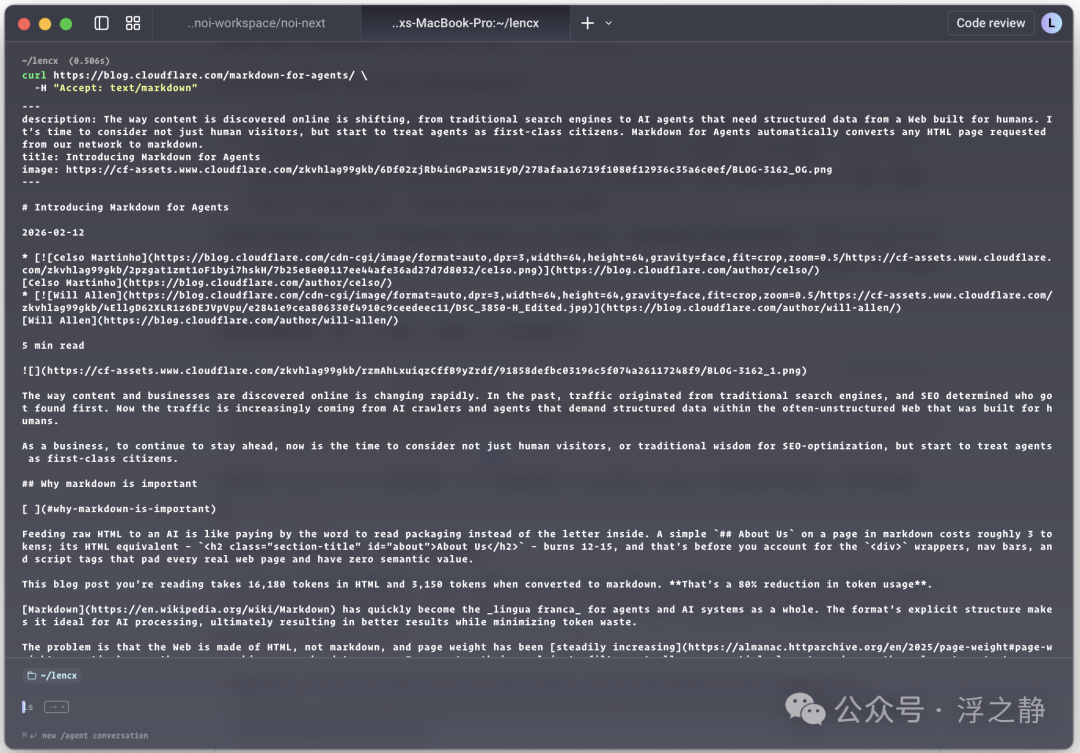Click the "title: Introducing Markdown for Agents" line
Image resolution: width=1080 pixels, height=753 pixels.
coord(141,158)
